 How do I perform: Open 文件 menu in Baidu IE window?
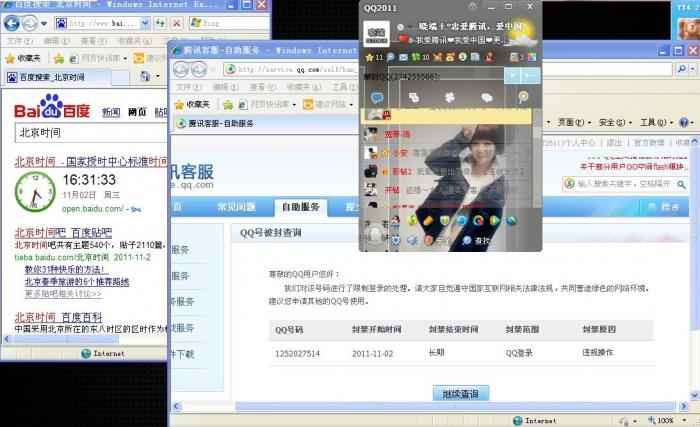coord(20,41)
